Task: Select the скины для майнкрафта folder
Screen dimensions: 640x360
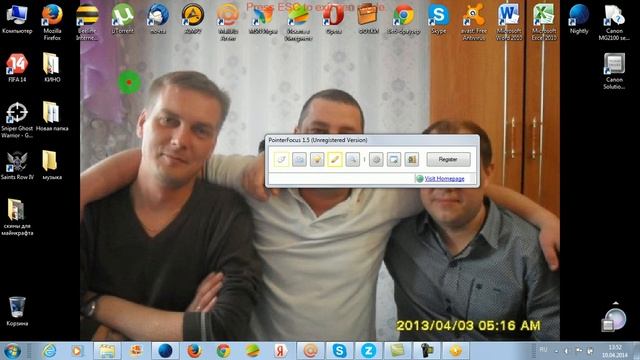Action: pos(17,218)
